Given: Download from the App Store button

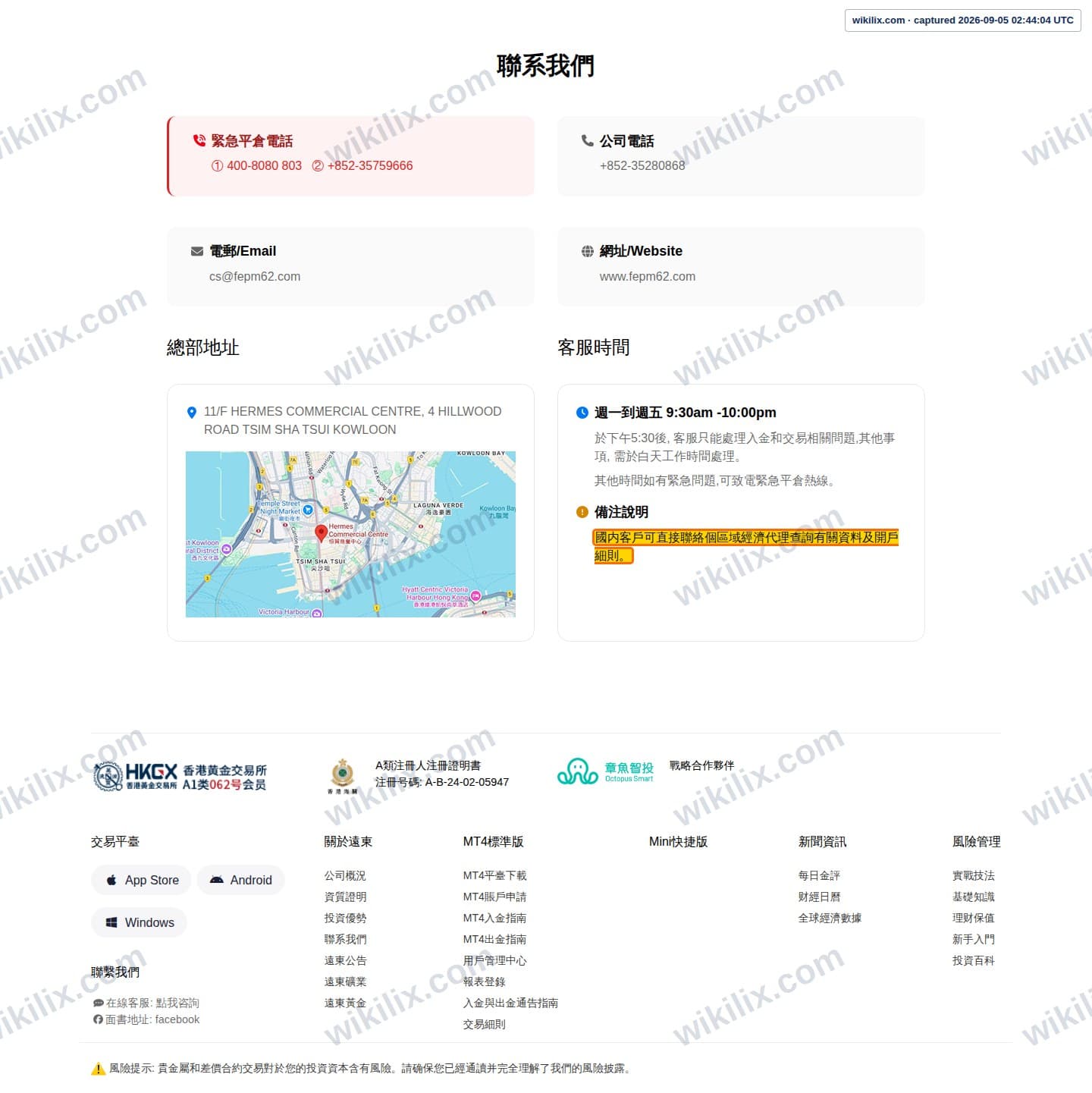Looking at the screenshot, I should point(141,880).
